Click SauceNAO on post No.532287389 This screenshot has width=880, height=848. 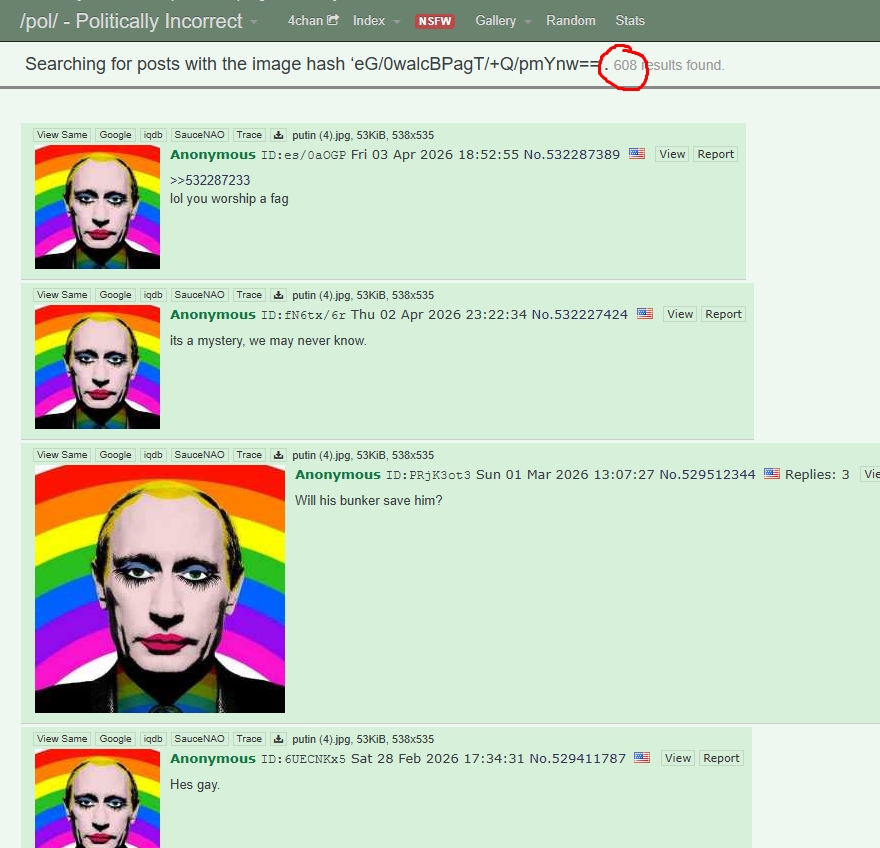click(199, 135)
